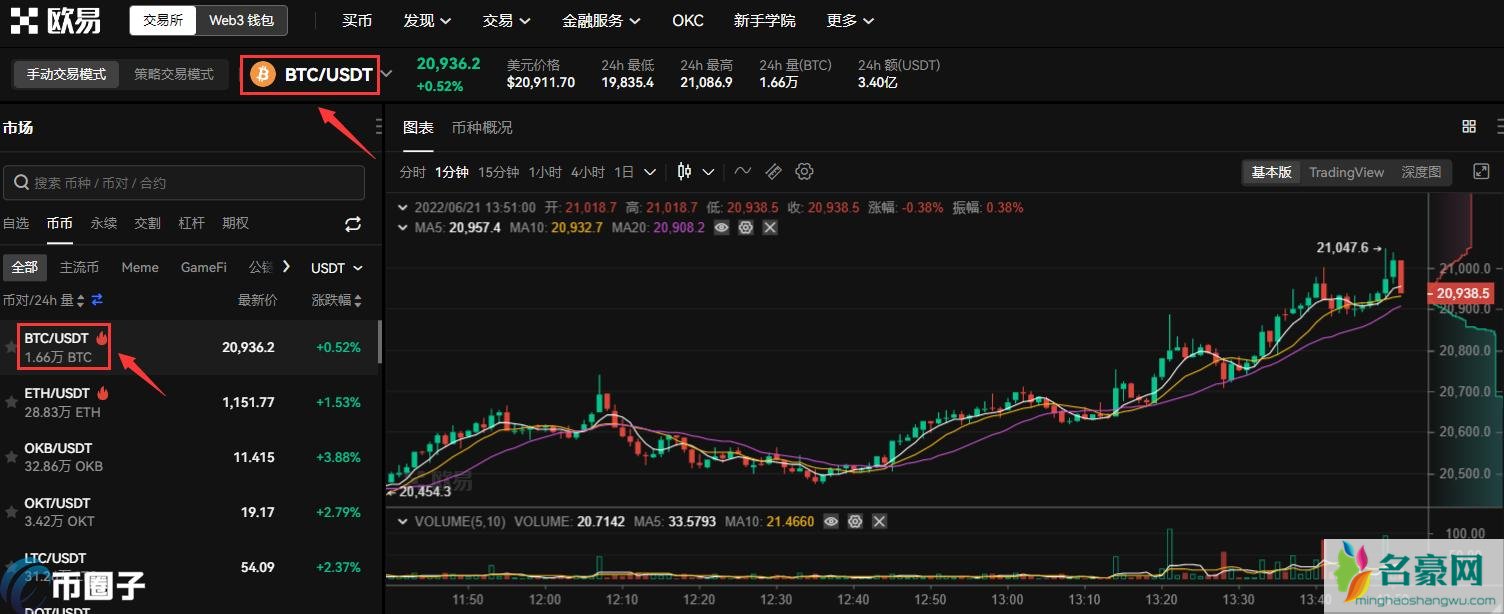This screenshot has height=614, width=1504.
Task: Click the chart layout grid icon
Action: 1469,127
